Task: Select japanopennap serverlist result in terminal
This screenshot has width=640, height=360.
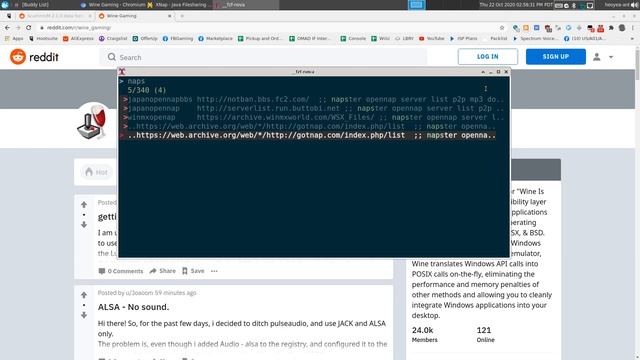Action: coord(314,108)
